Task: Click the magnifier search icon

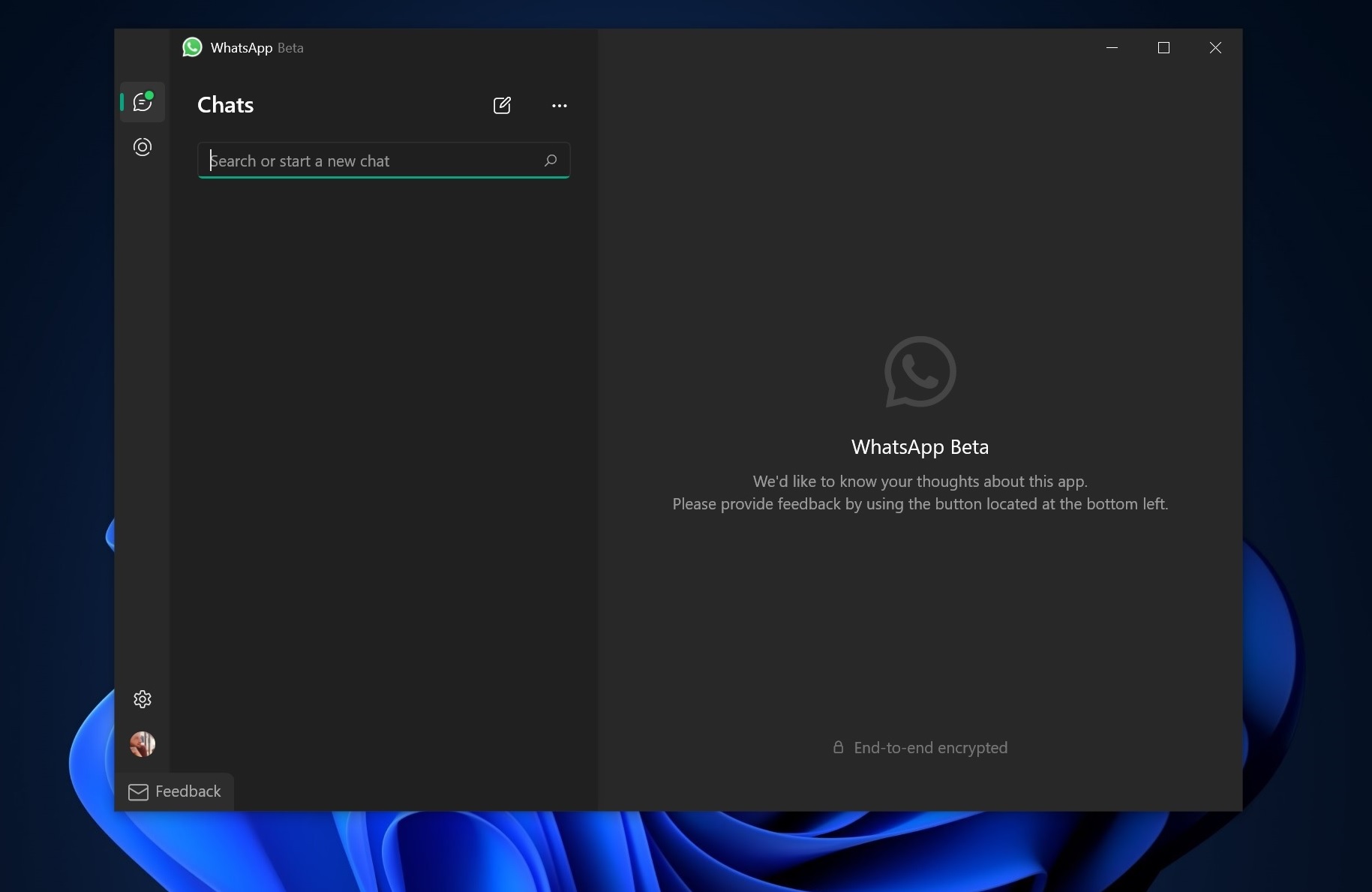Action: [551, 161]
